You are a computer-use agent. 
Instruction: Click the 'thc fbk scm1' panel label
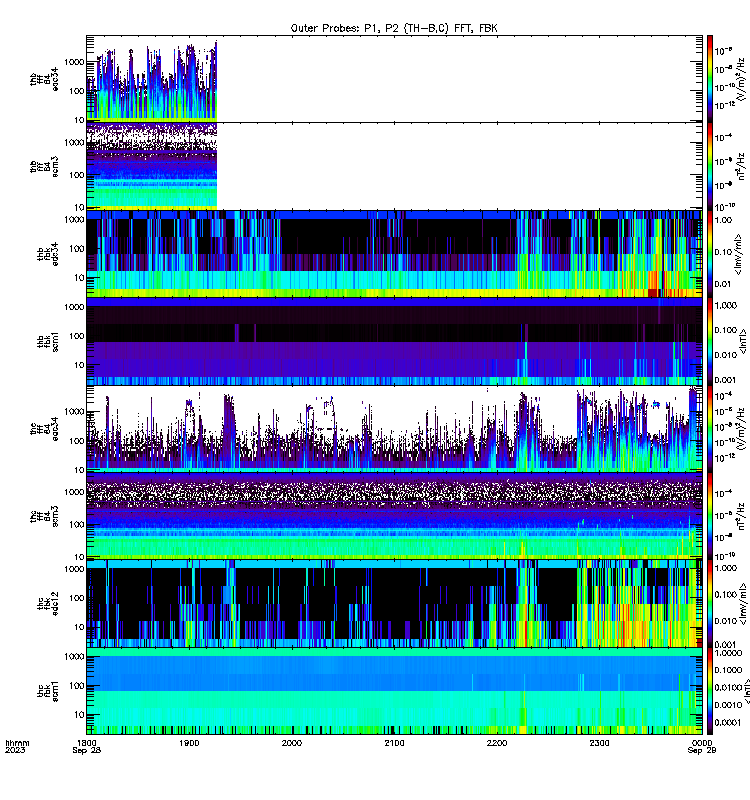(48, 691)
